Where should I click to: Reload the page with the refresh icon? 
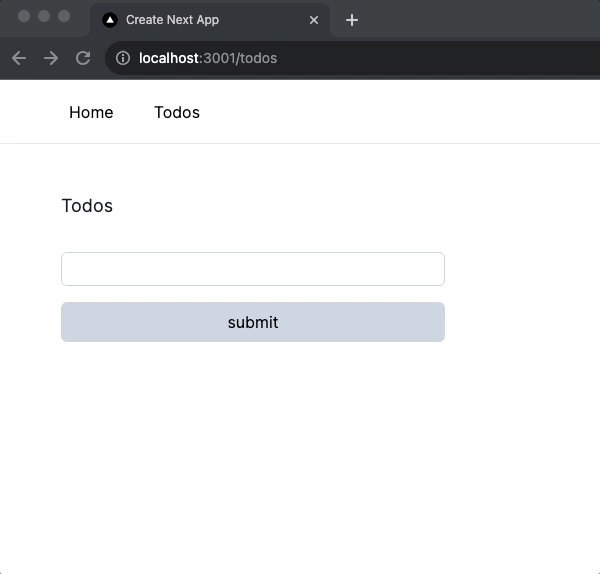83,58
